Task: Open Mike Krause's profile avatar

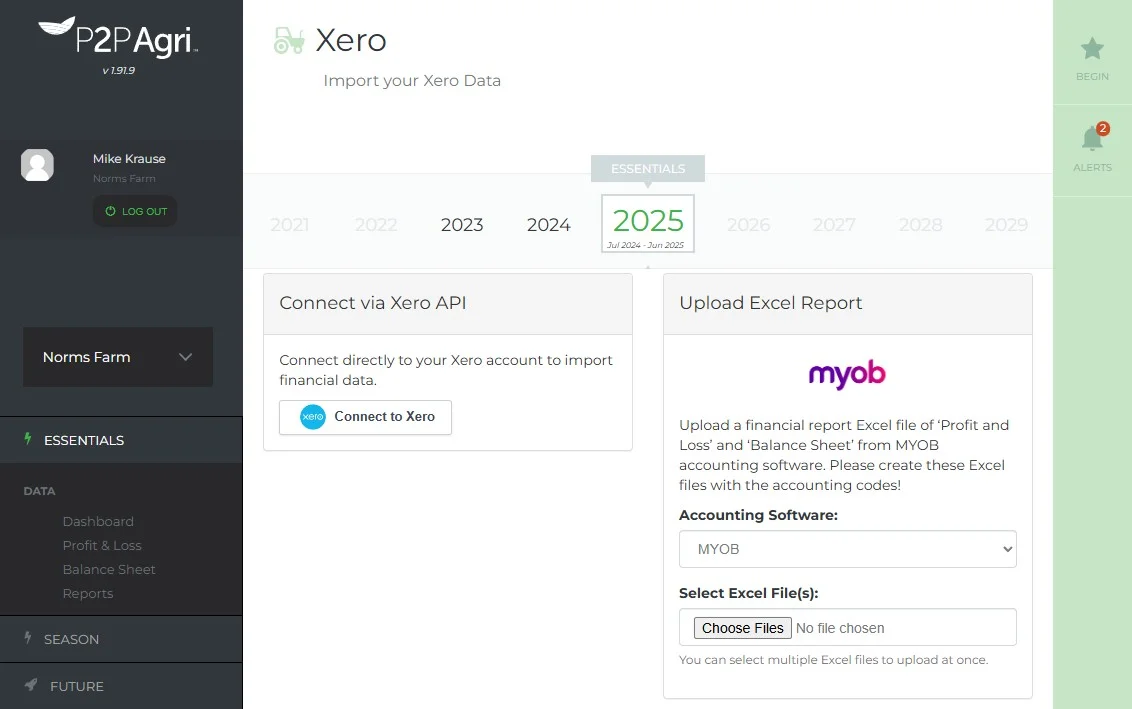Action: 38,165
